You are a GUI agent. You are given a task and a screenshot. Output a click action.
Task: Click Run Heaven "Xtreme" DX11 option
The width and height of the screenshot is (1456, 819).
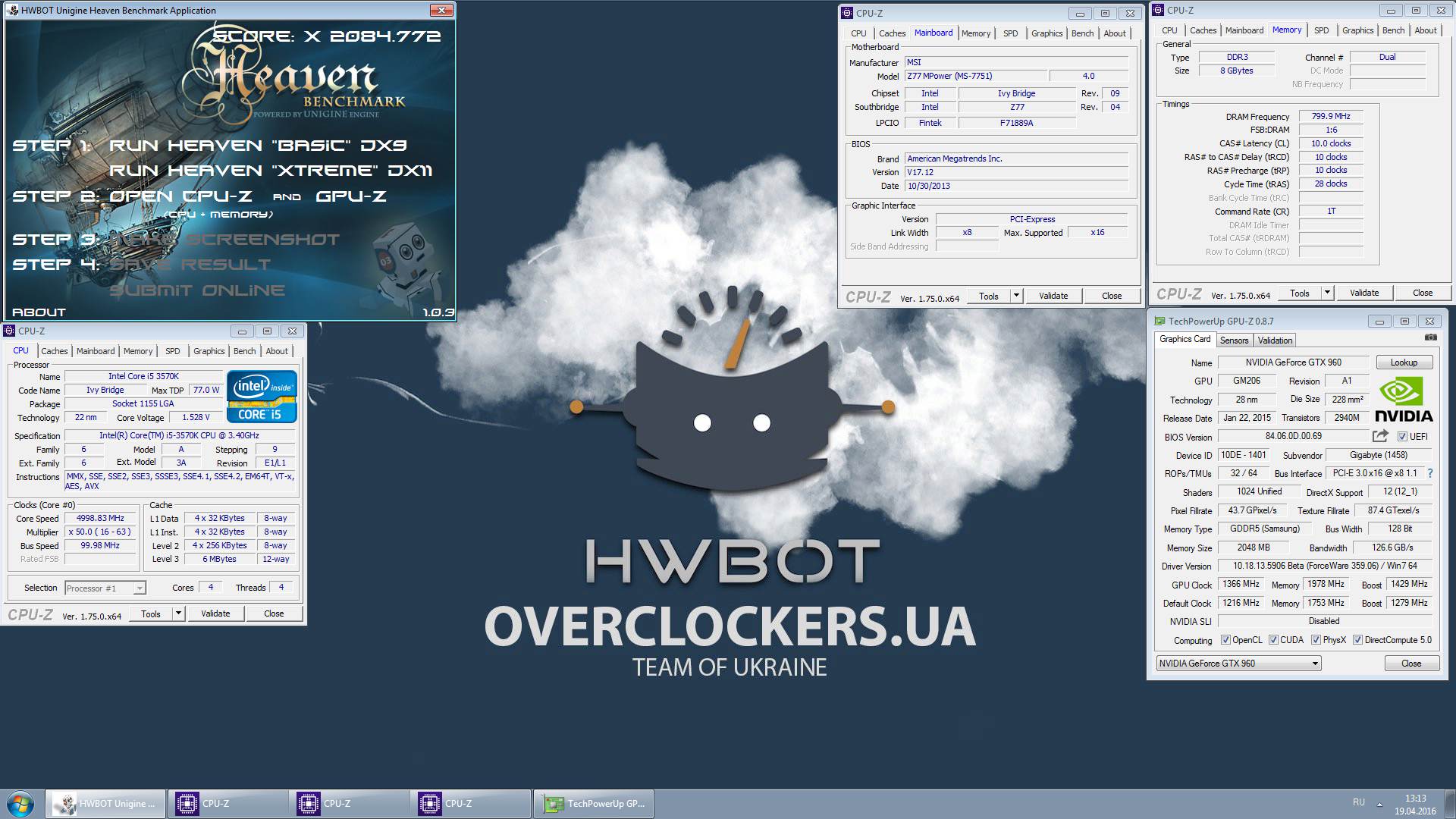pyautogui.click(x=271, y=171)
